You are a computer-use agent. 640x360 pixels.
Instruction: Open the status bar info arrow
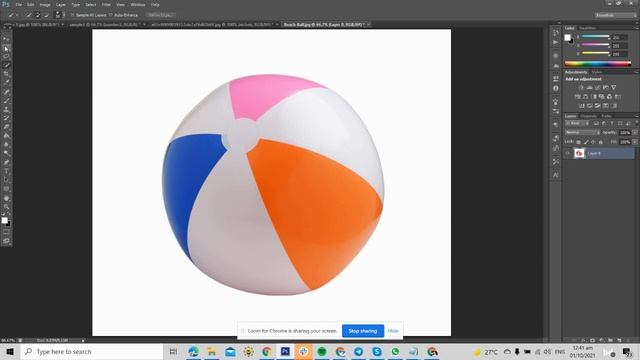coord(83,340)
